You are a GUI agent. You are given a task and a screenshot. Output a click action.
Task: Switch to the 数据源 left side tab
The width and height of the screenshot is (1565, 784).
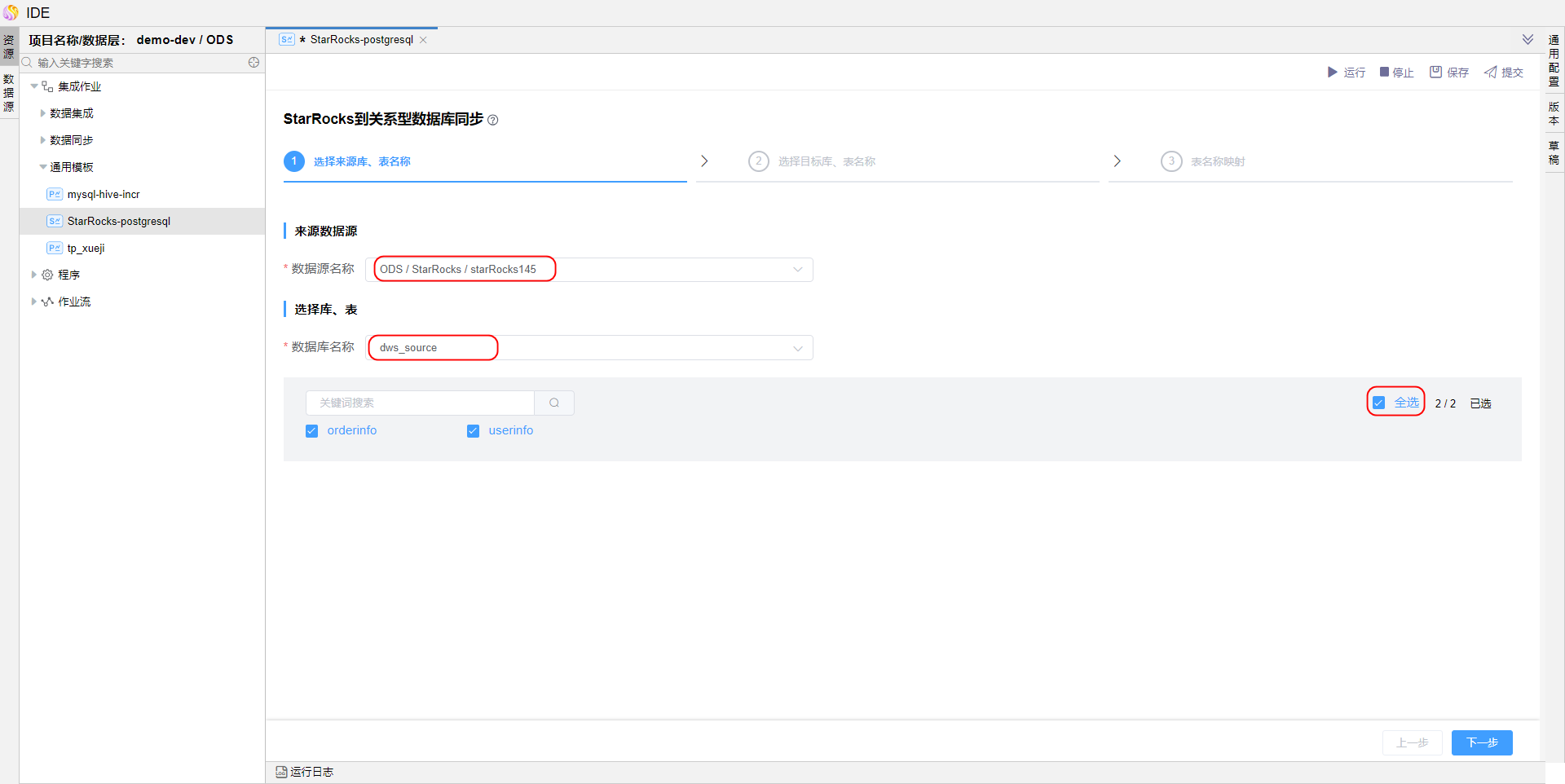pyautogui.click(x=9, y=93)
